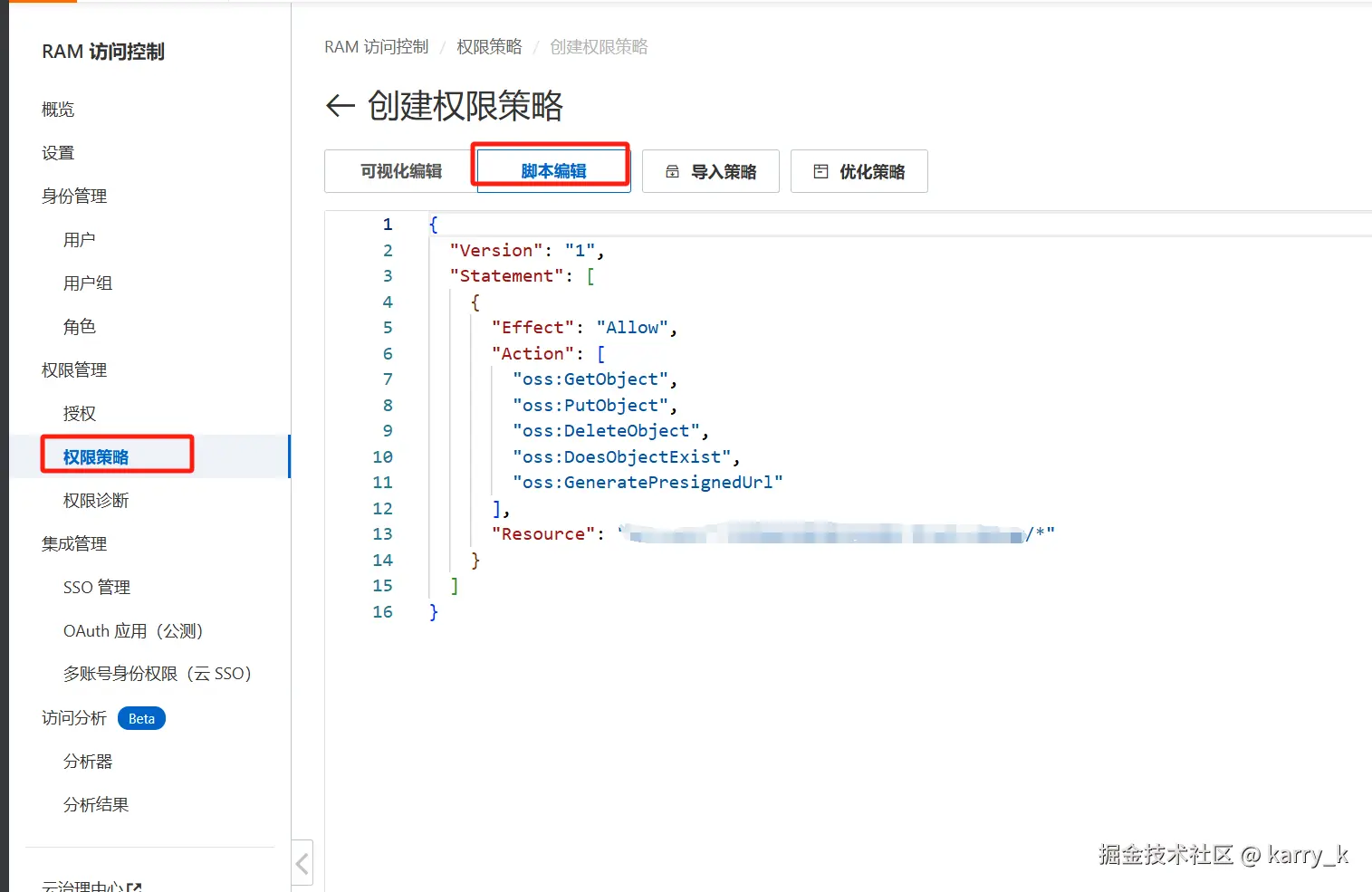
Task: Open SSO 管理 sidebar item
Action: 97,588
